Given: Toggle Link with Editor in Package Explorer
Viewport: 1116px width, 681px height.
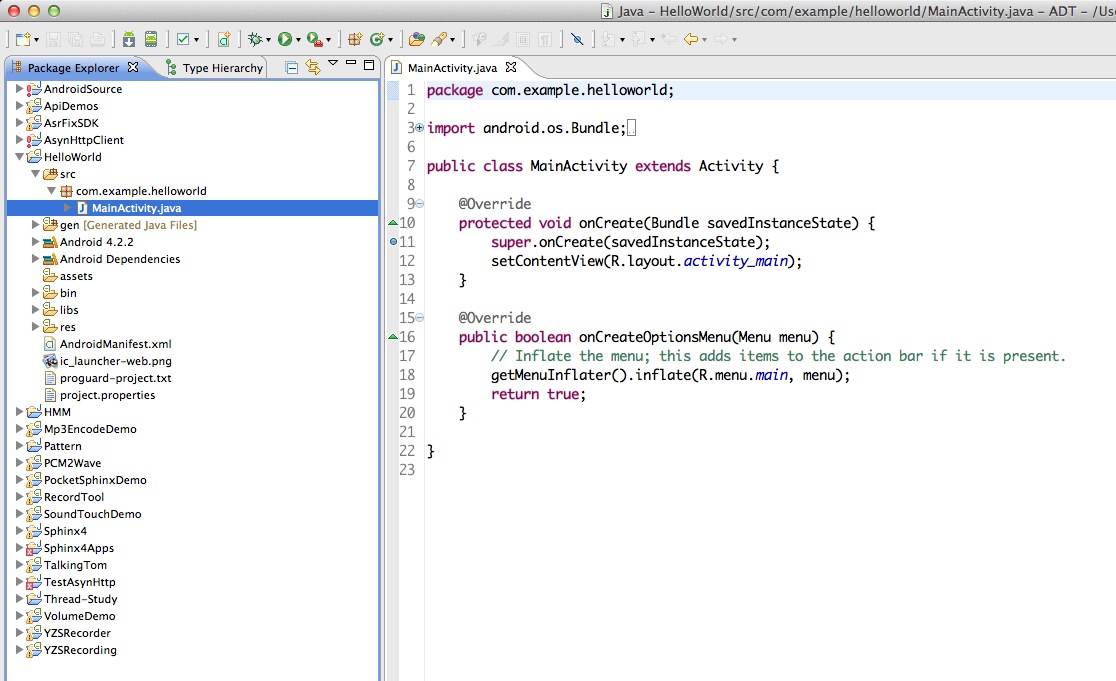Looking at the screenshot, I should (x=312, y=67).
